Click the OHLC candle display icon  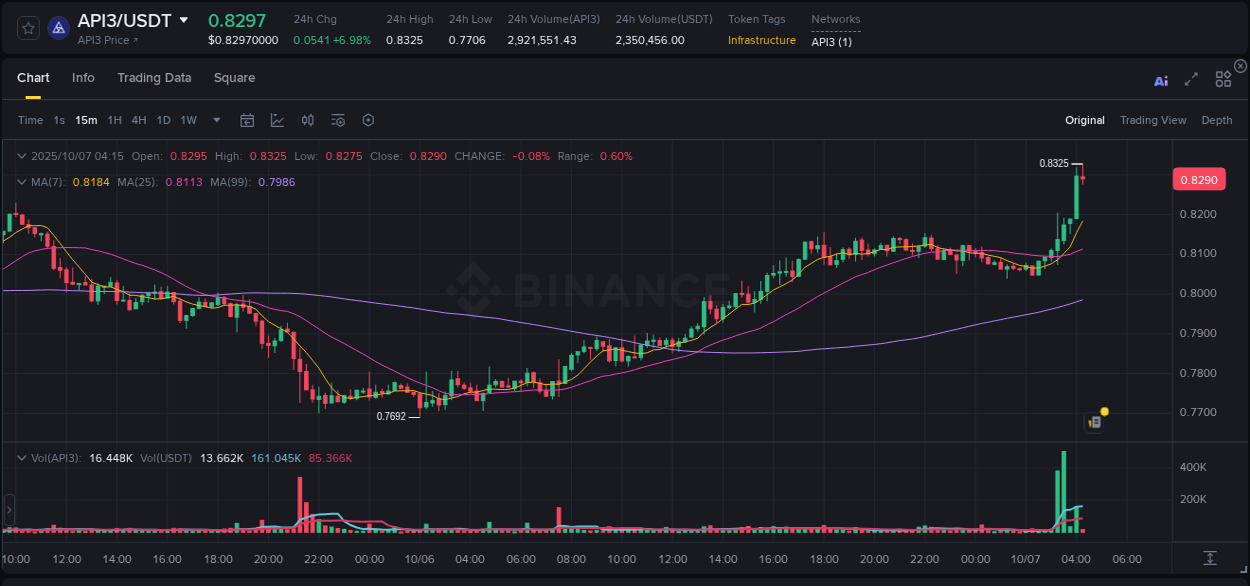click(x=307, y=119)
